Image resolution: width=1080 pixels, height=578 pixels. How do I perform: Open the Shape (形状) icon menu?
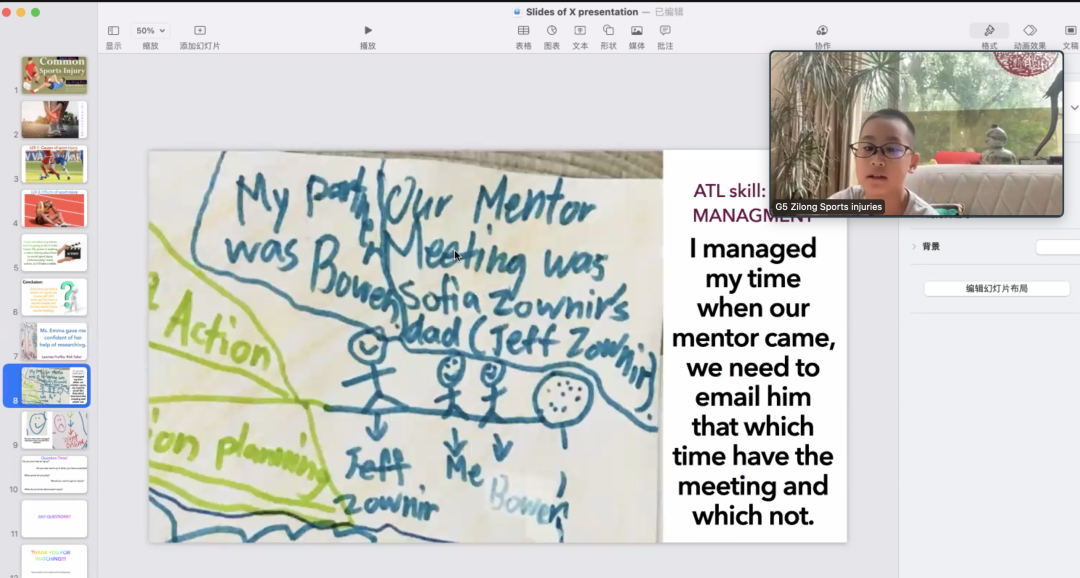608,31
